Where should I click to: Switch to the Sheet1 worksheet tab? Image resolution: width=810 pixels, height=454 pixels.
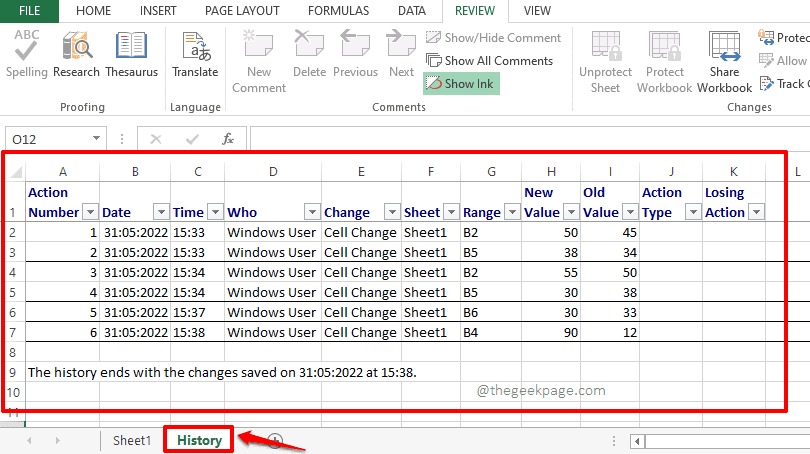(x=132, y=440)
